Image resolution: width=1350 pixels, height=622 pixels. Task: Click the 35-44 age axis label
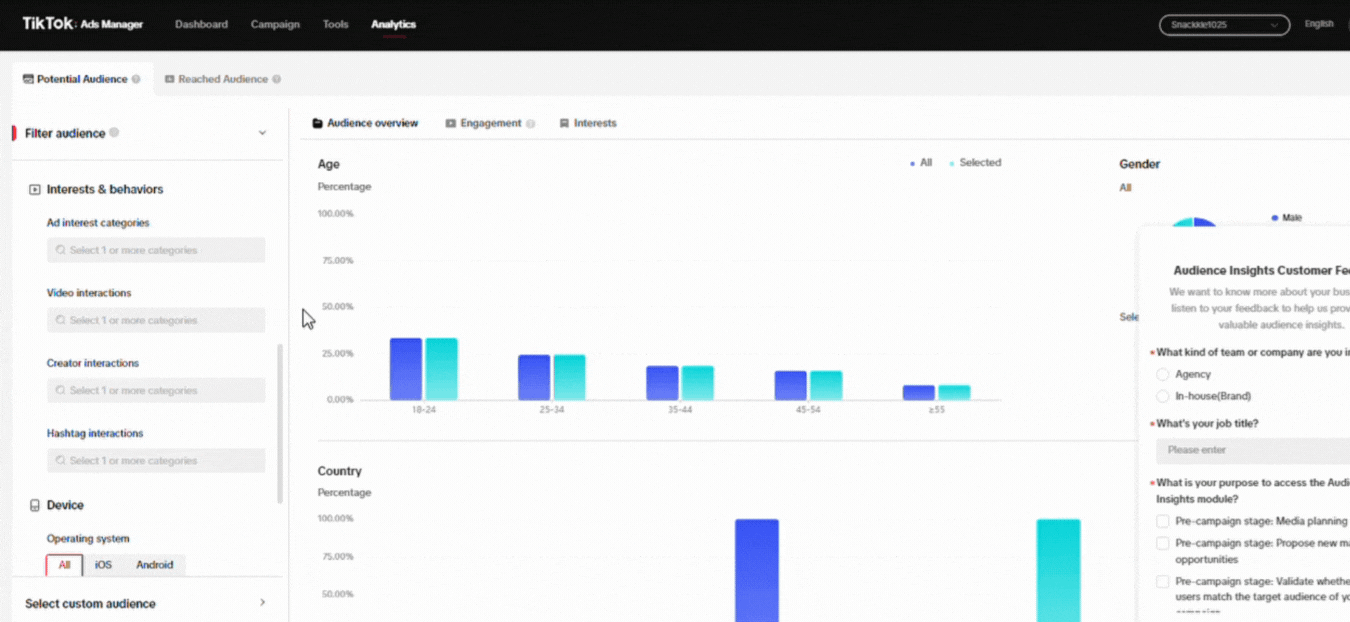tap(679, 410)
